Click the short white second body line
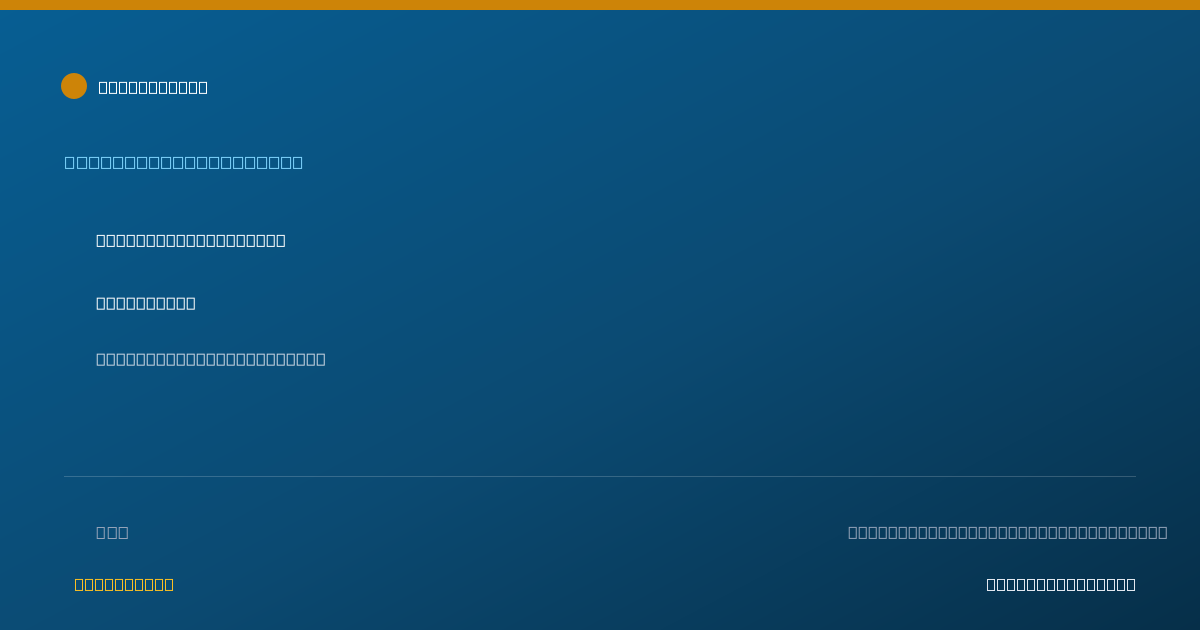This screenshot has height=630, width=1200. click(x=146, y=303)
